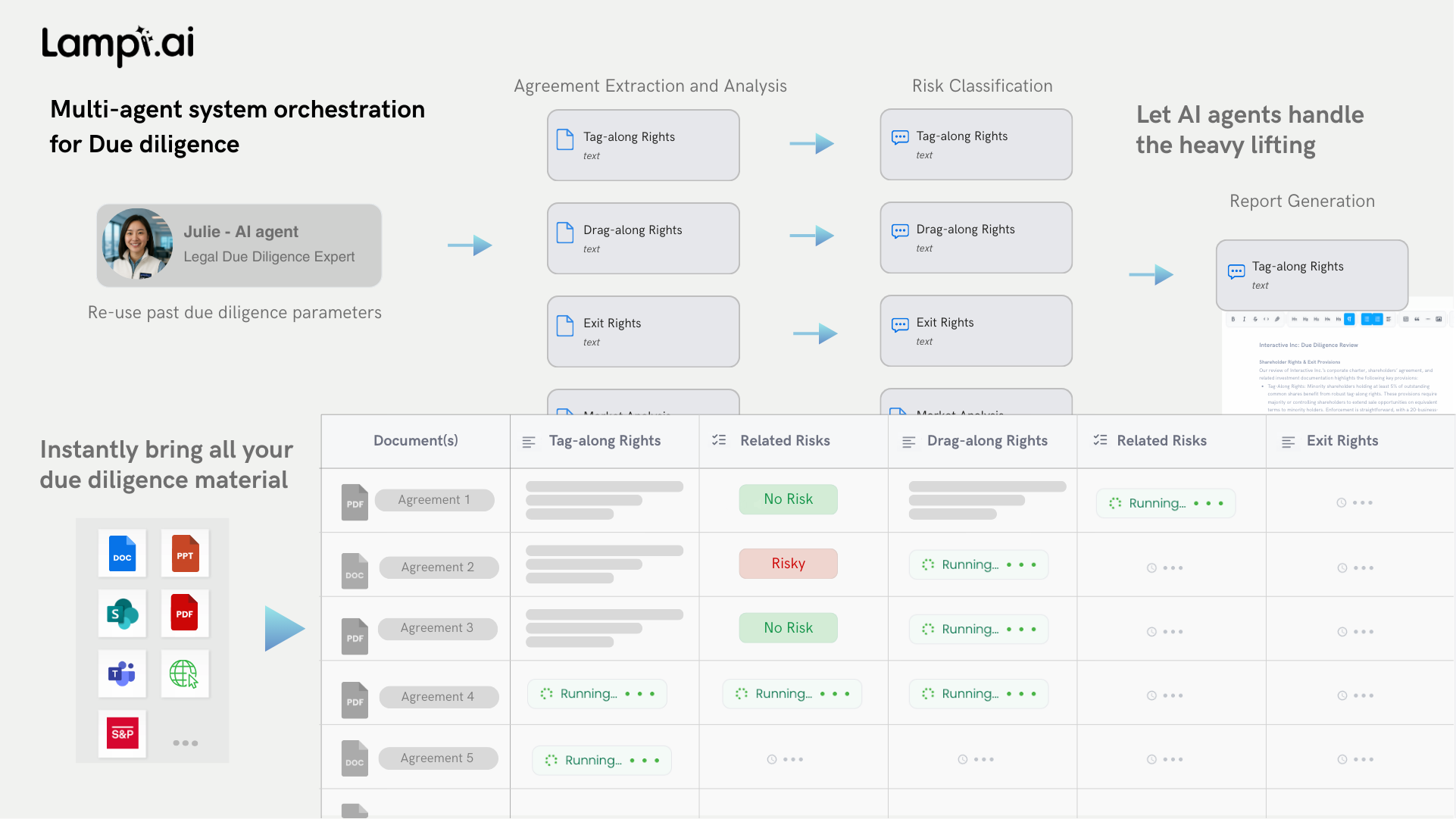Click the Risky status badge

pos(788,564)
